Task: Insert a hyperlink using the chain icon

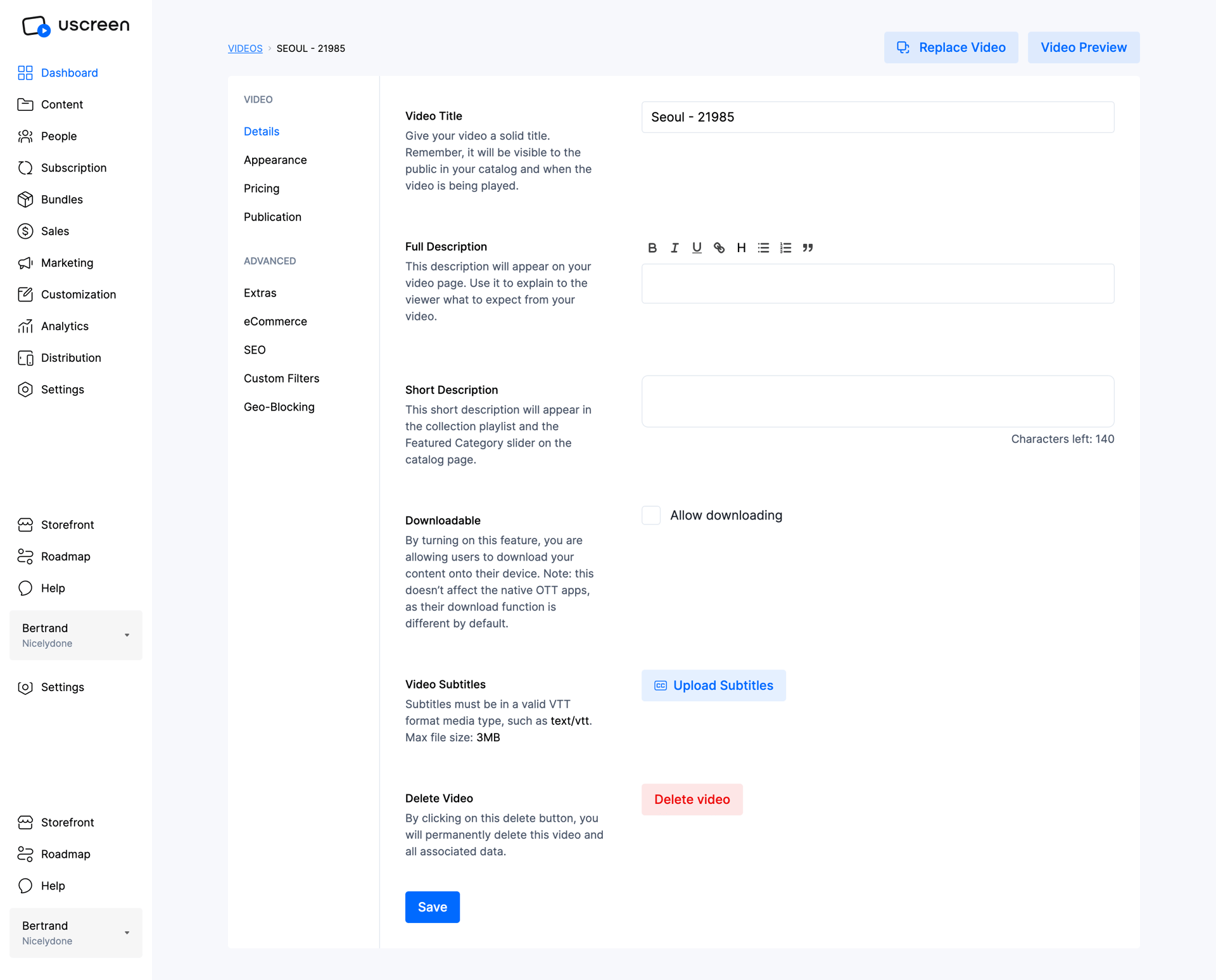Action: pyautogui.click(x=719, y=248)
